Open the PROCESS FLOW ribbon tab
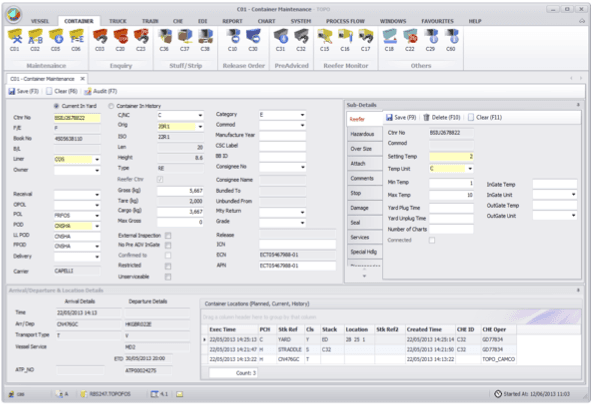Viewport: 591px width, 404px height. (345, 21)
